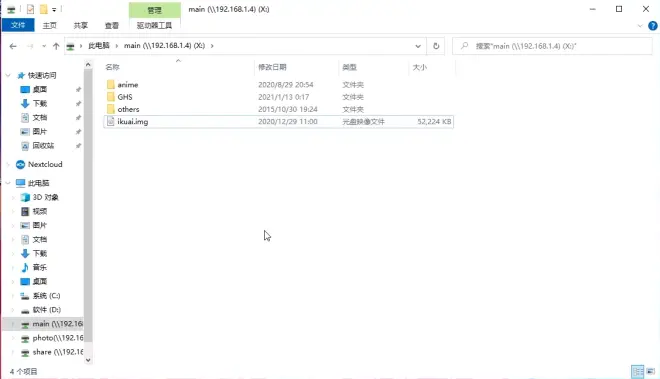
Task: Sort by 类型 column header
Action: (349, 67)
